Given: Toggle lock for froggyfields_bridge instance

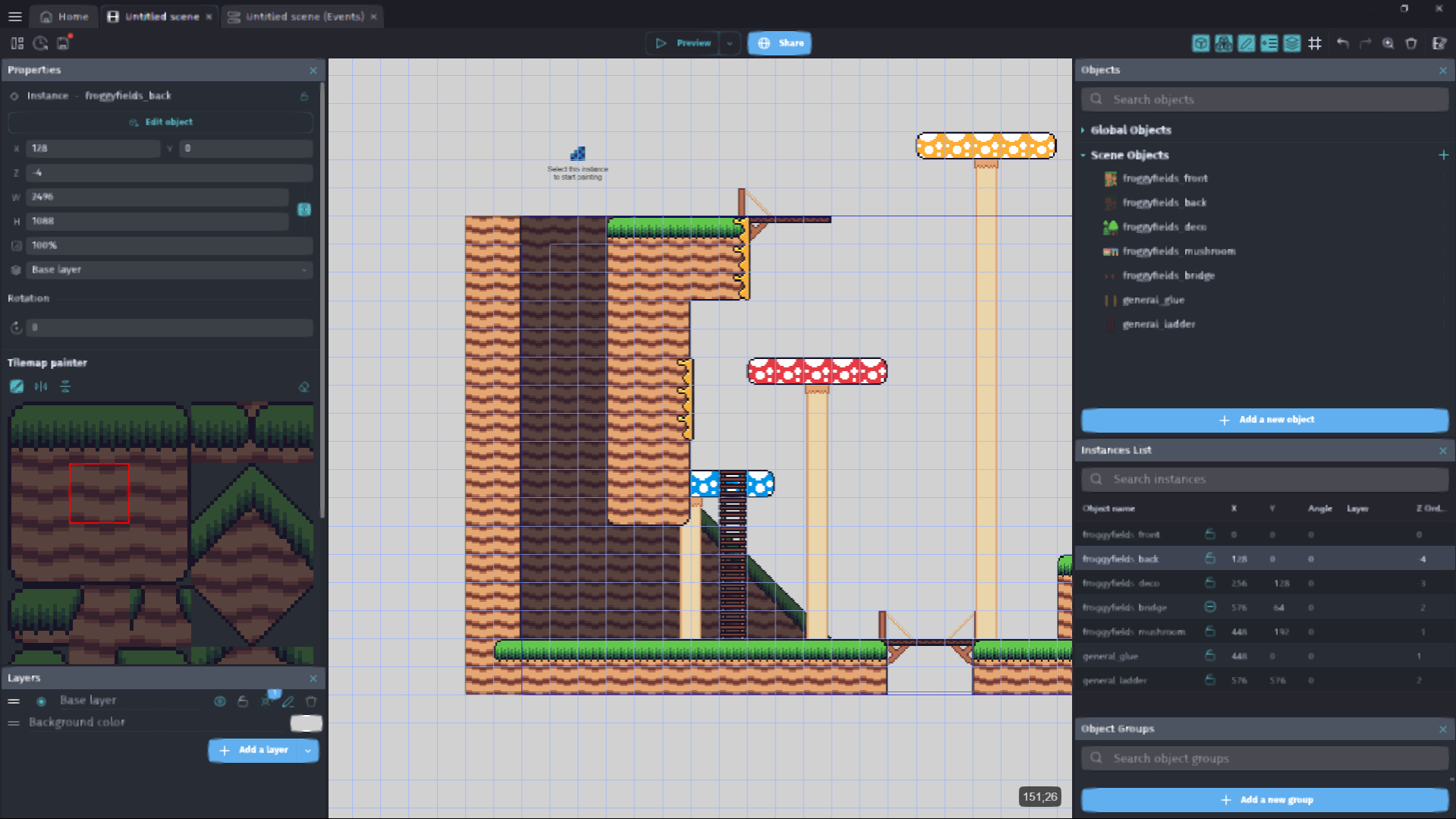Looking at the screenshot, I should (1210, 607).
